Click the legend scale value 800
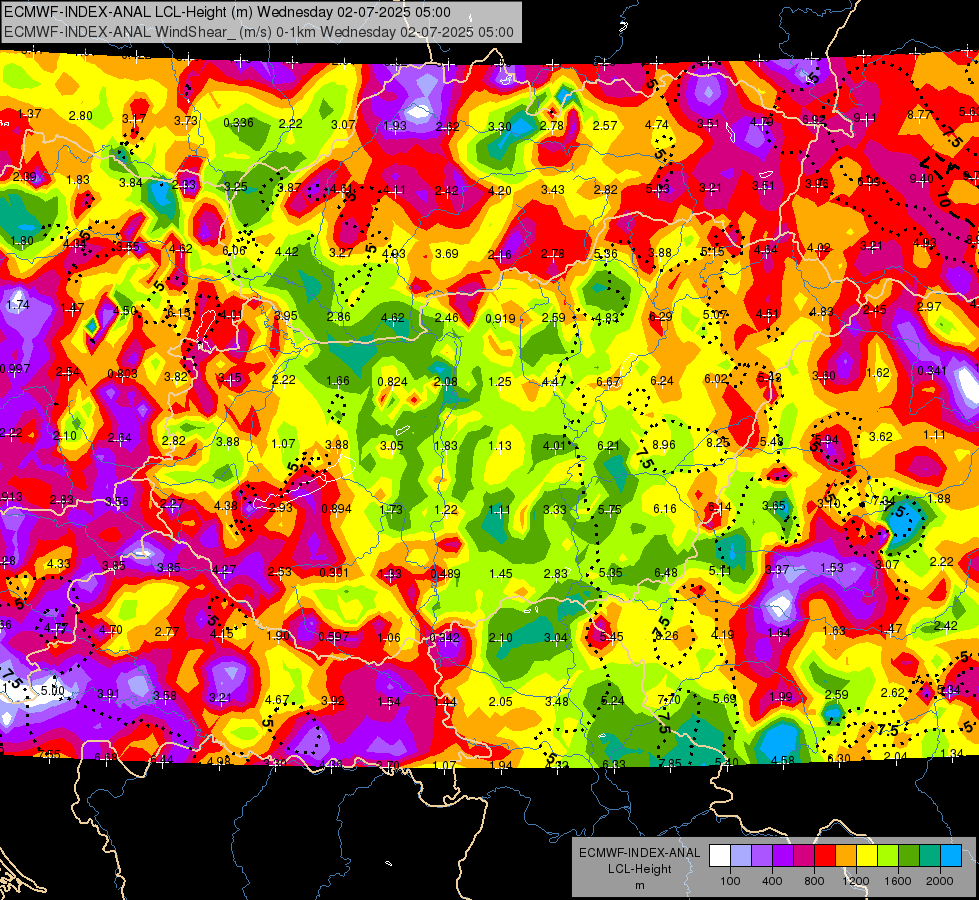 click(814, 881)
